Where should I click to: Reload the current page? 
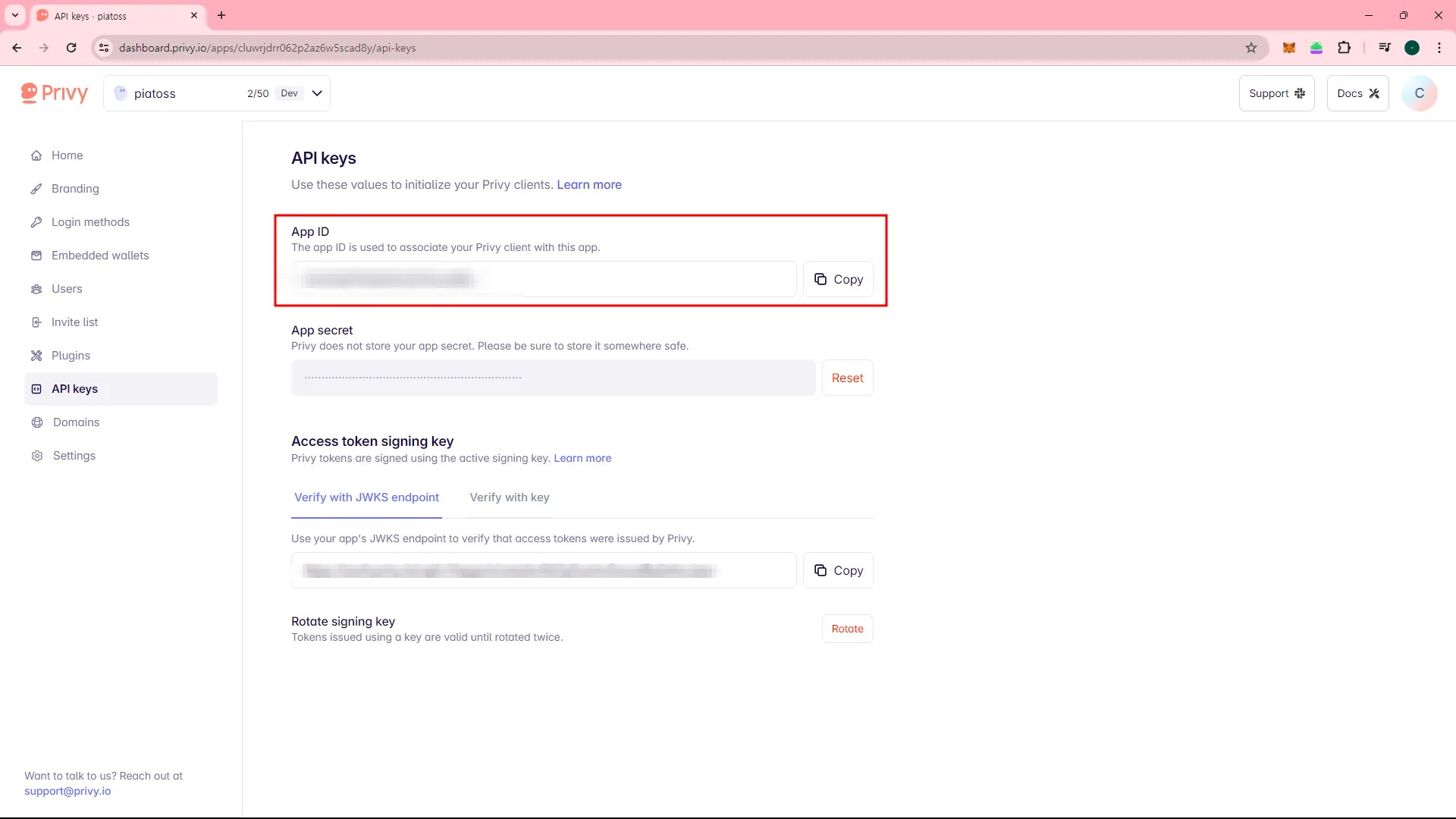click(71, 48)
